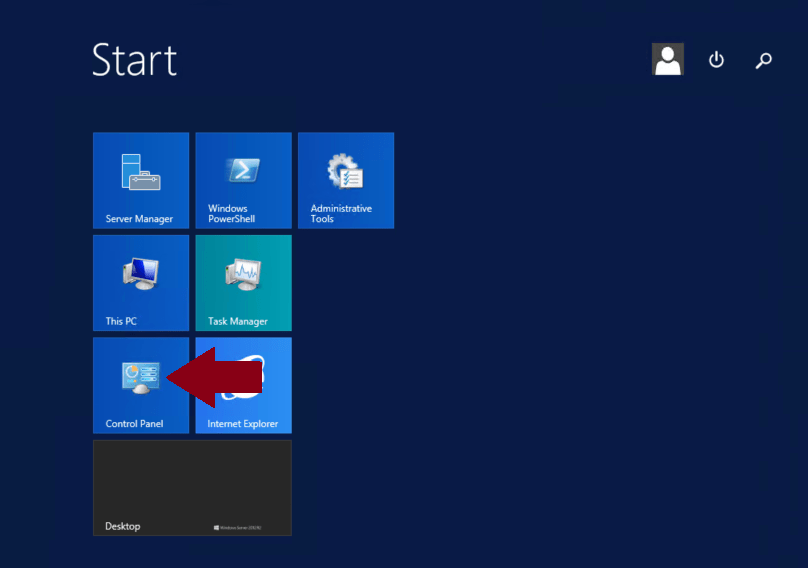Open the Administrative Tools tile
This screenshot has height=568, width=808.
coord(346,180)
